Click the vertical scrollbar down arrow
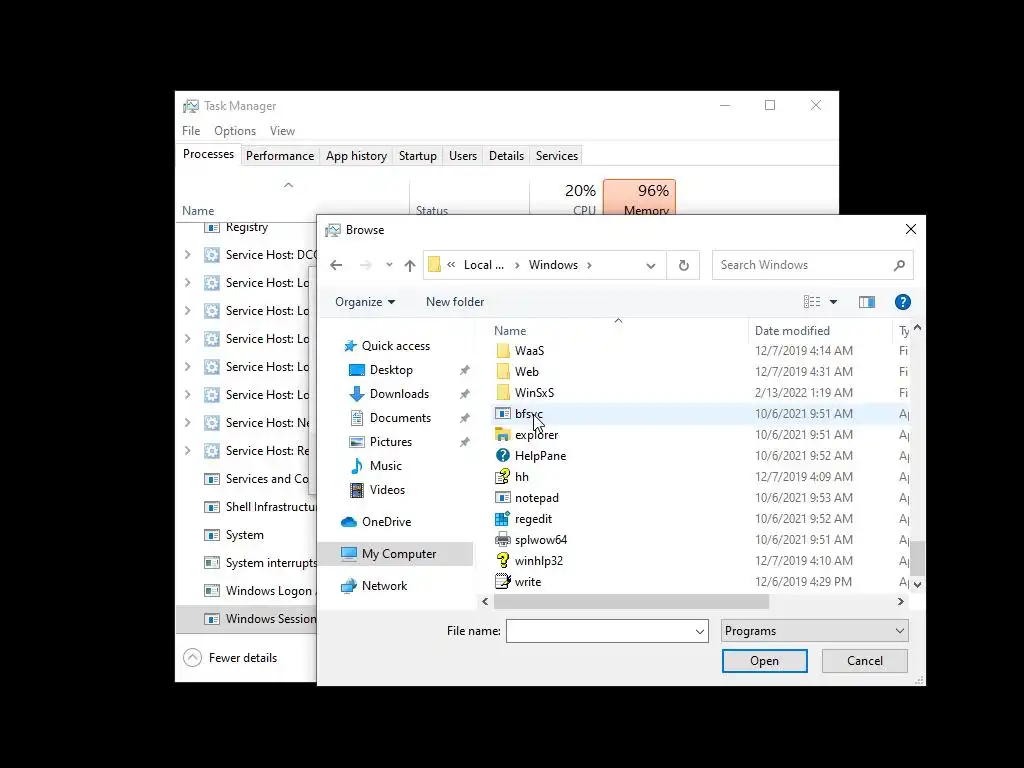1024x768 pixels. pyautogui.click(x=918, y=584)
